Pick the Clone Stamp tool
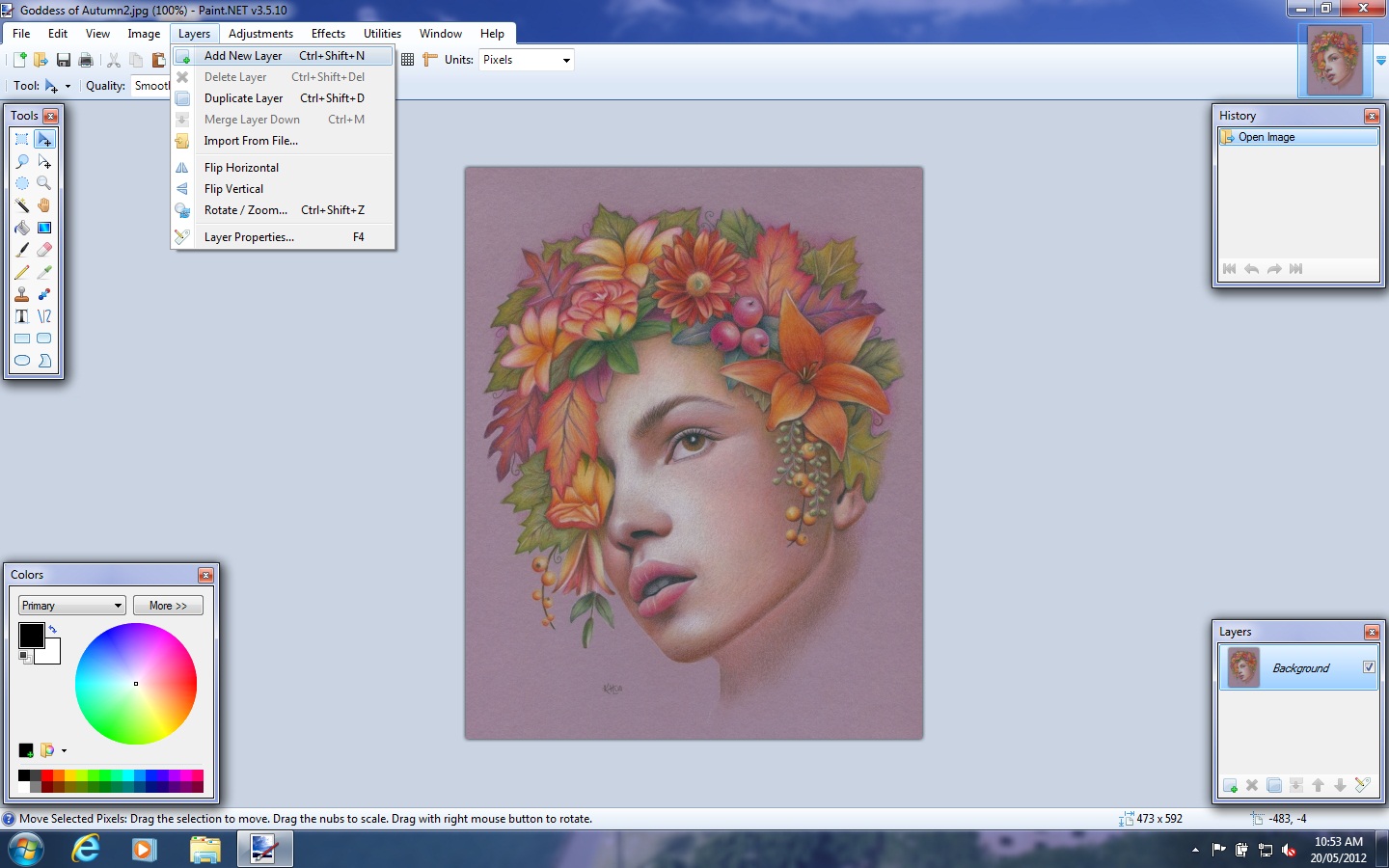1389x868 pixels. (x=22, y=294)
